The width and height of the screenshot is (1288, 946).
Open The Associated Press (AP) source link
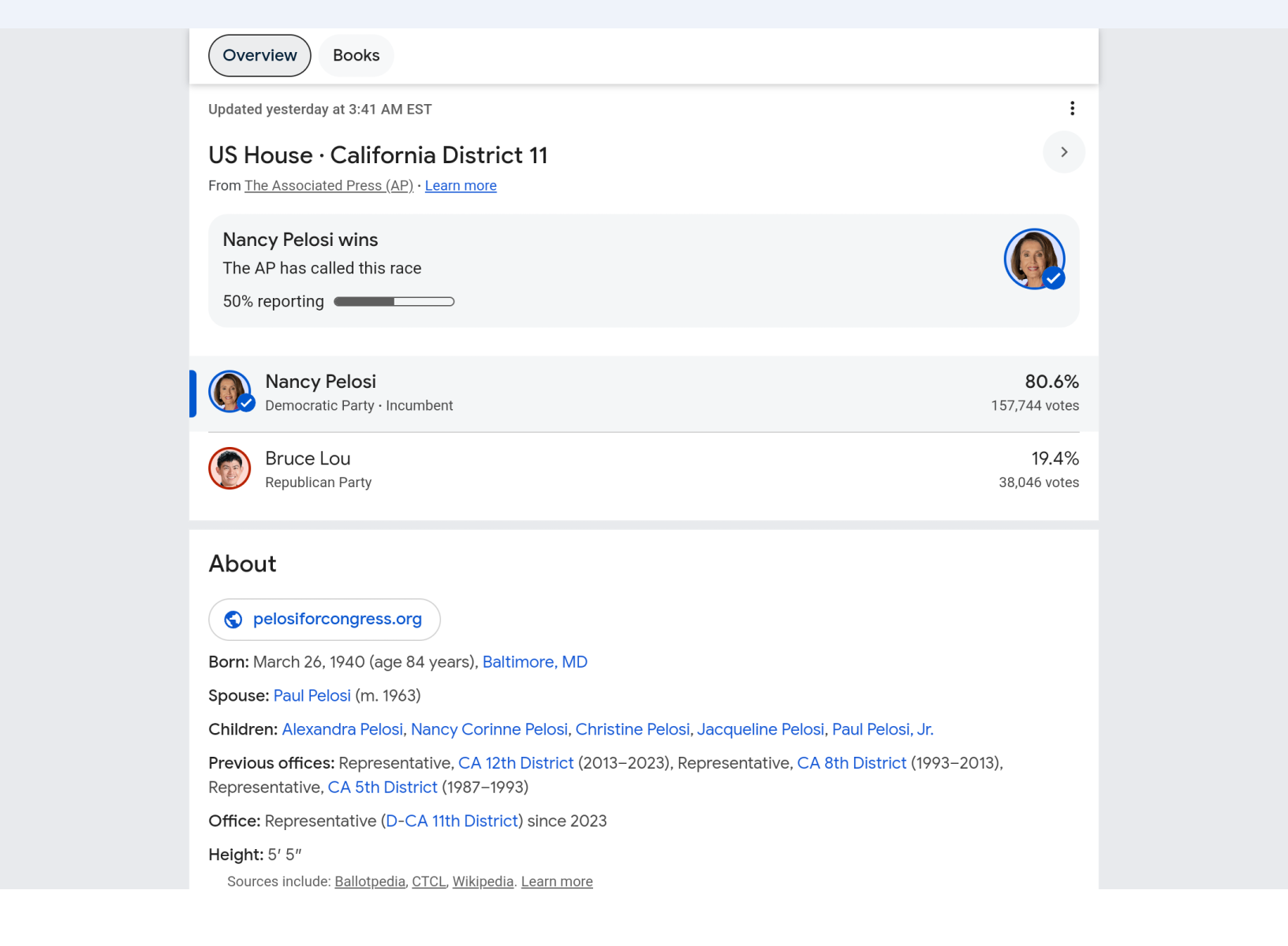[328, 186]
